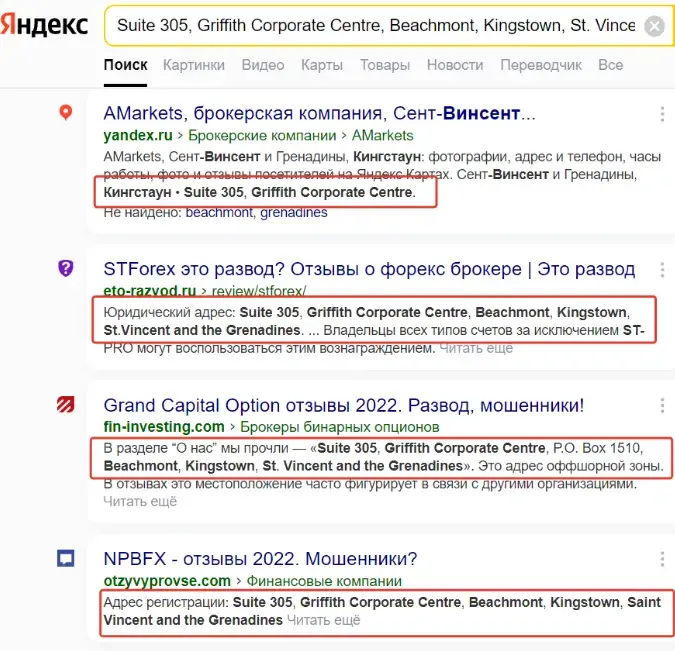Go to the Новости tab
This screenshot has width=675, height=651.
(x=455, y=65)
